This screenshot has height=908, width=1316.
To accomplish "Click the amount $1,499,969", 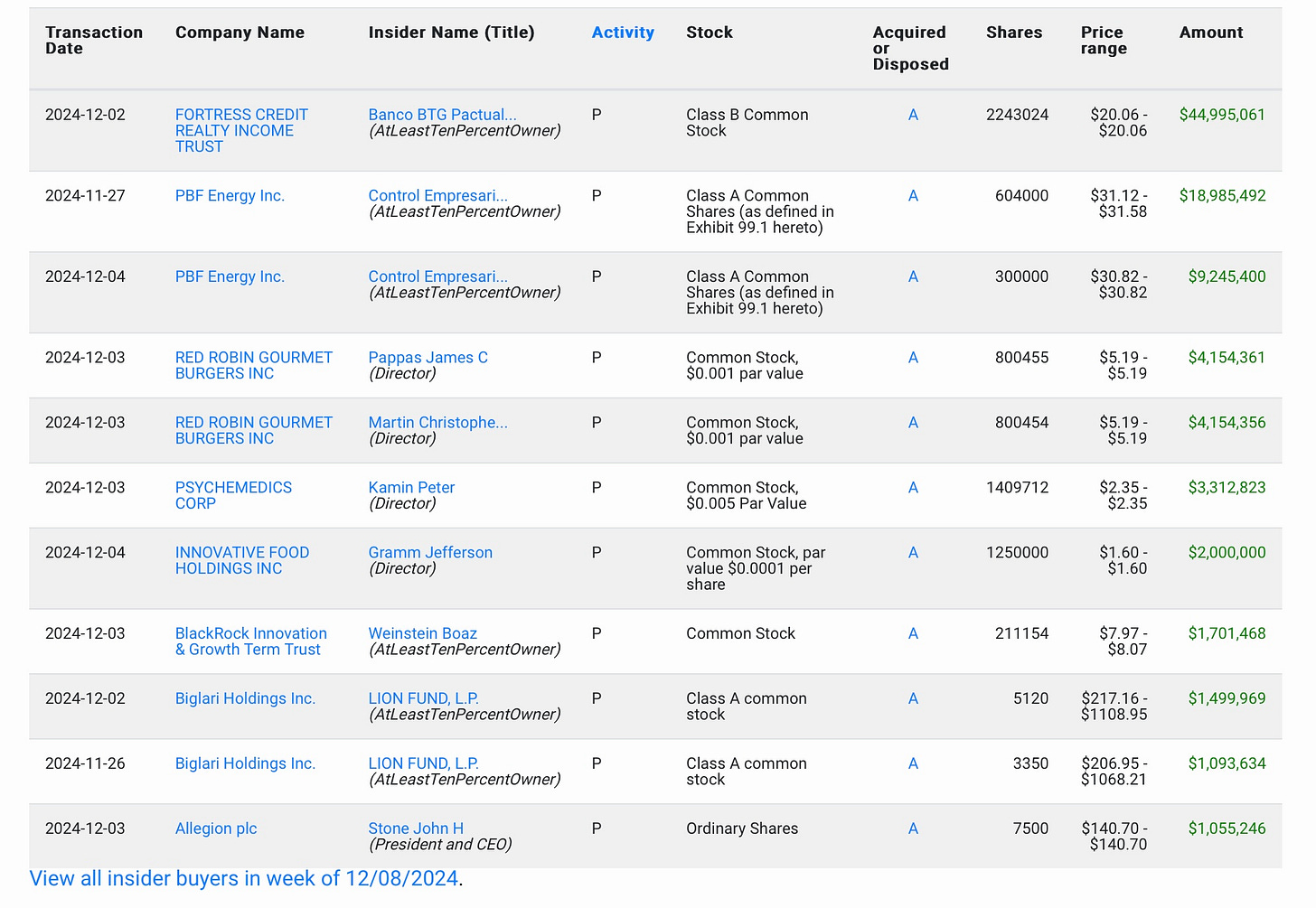I will [1227, 699].
